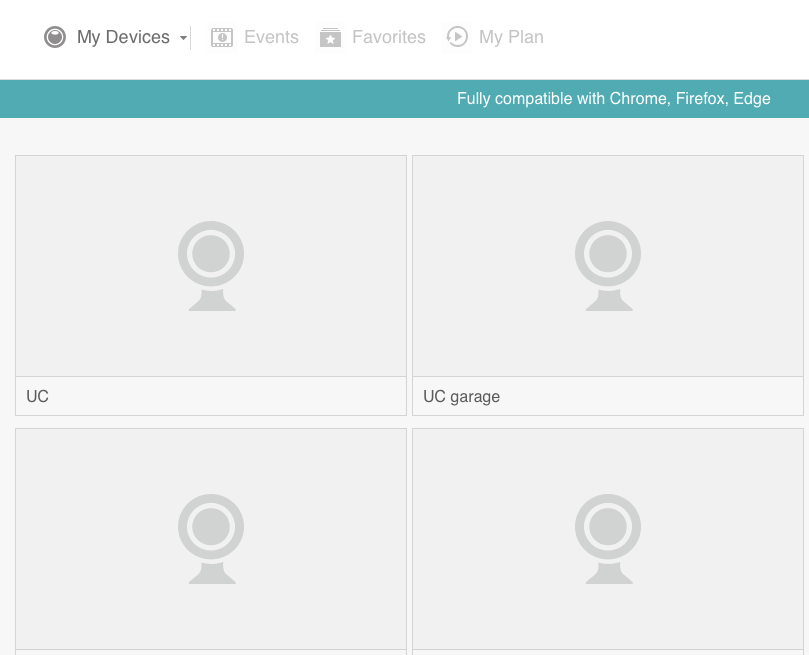The image size is (809, 655).
Task: Select the webcam icon in UC garage tile
Action: point(608,266)
